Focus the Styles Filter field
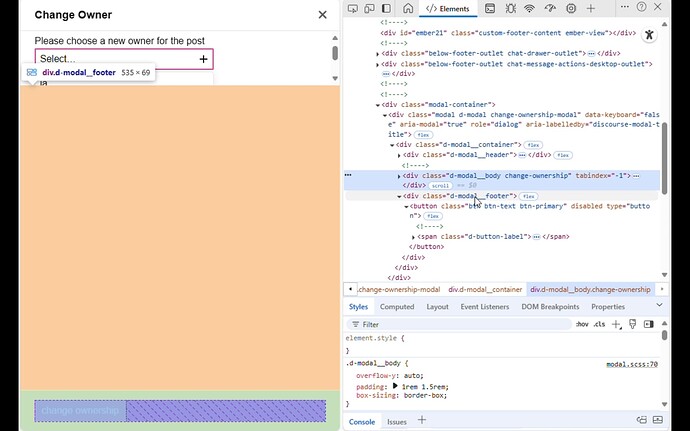 tap(460, 324)
